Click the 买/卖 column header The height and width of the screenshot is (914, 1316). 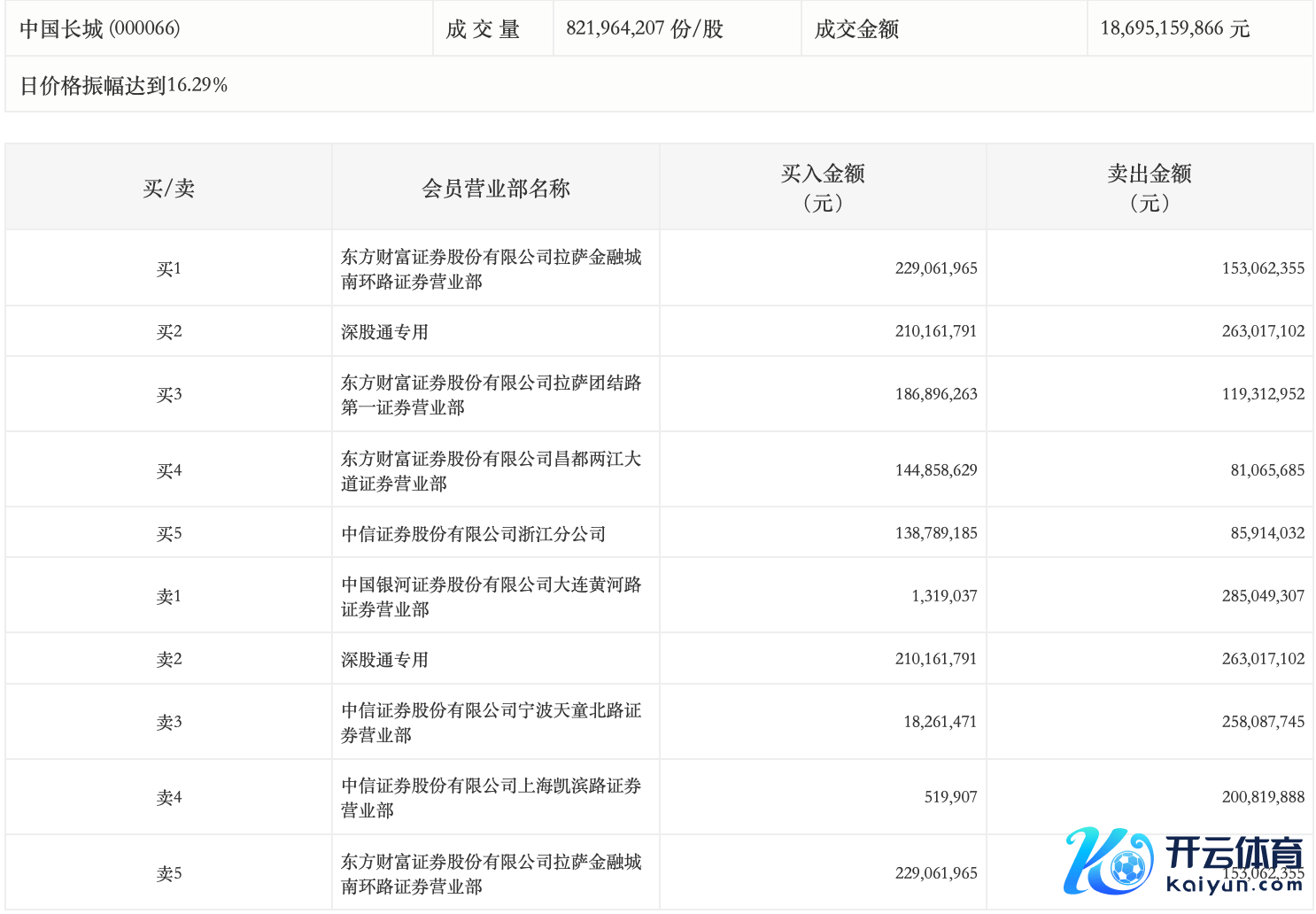168,188
